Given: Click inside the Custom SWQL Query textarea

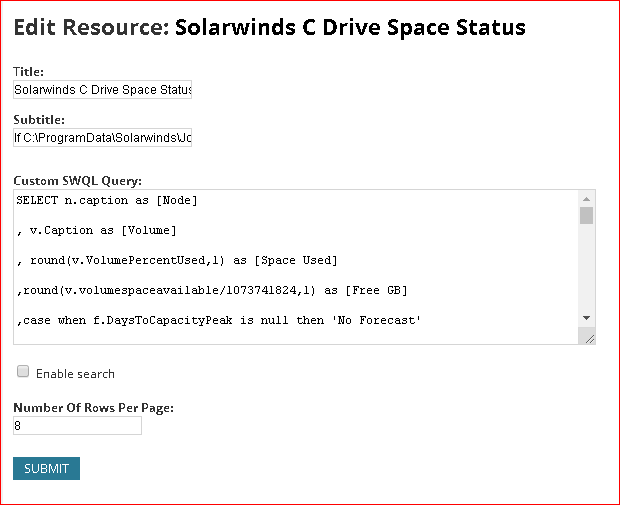Looking at the screenshot, I should (x=296, y=267).
